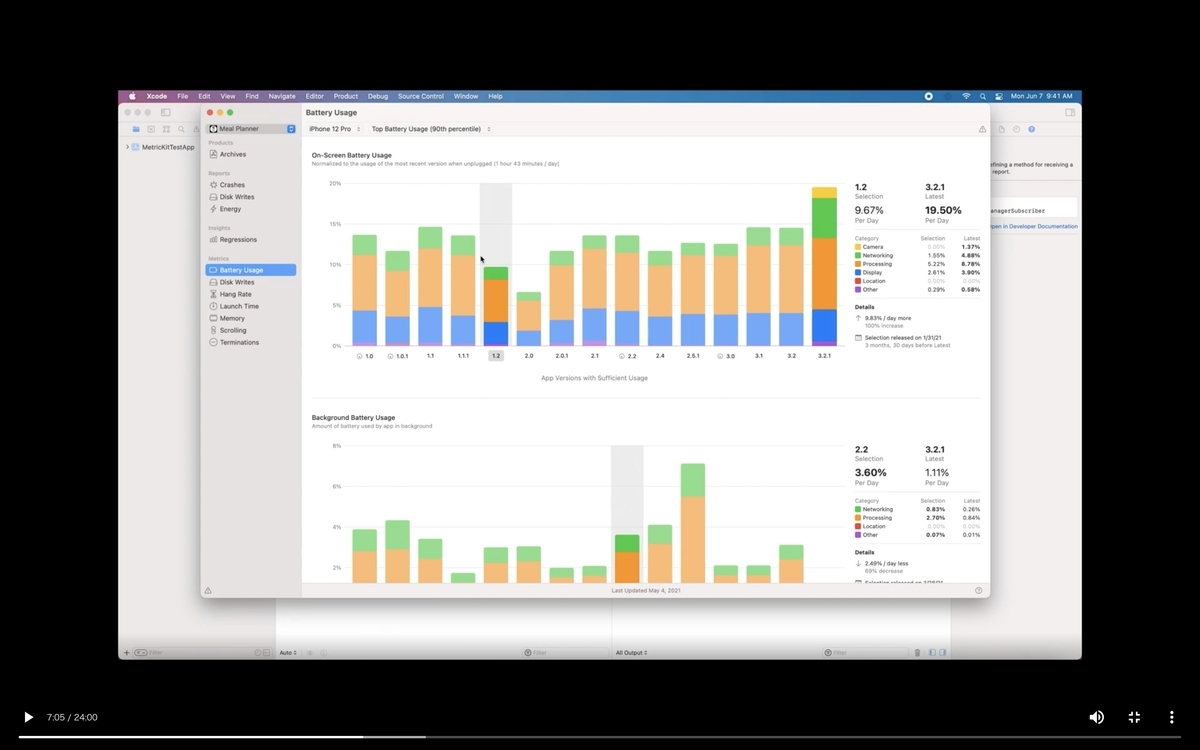Image resolution: width=1200 pixels, height=750 pixels.
Task: Click "Last Updated May 4, 2021" status text
Action: tap(646, 591)
